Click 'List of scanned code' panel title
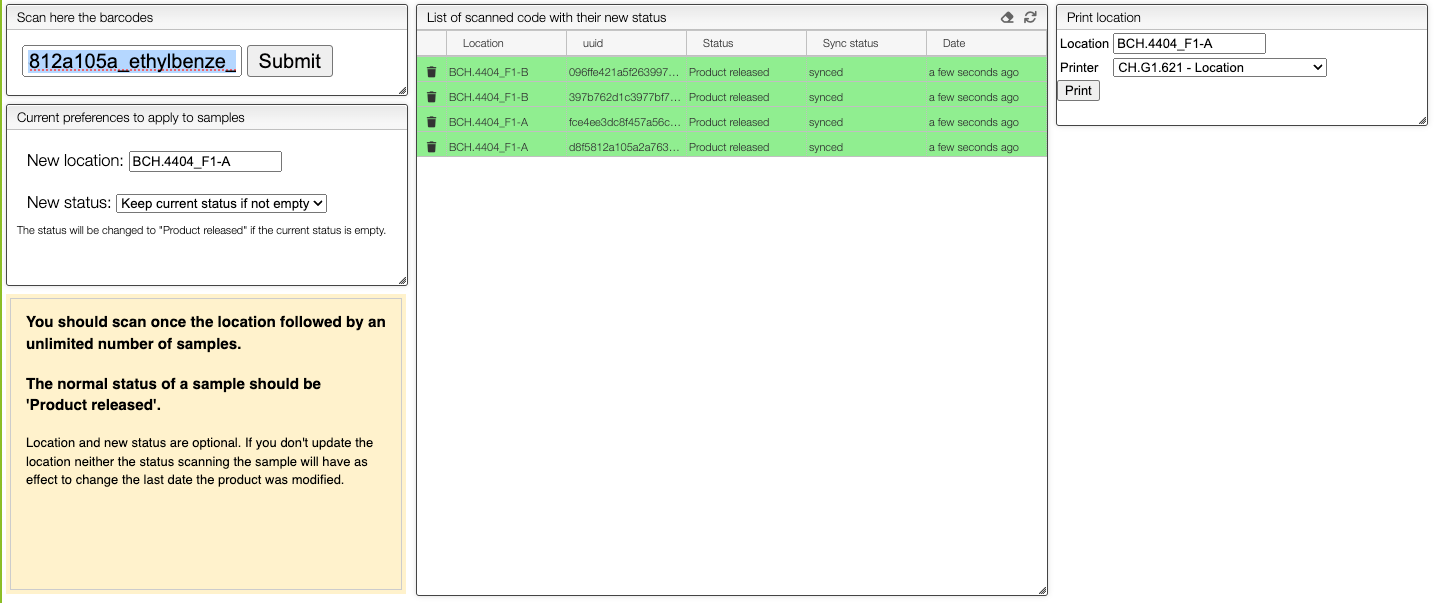Screen dimensions: 1440x603 point(546,17)
